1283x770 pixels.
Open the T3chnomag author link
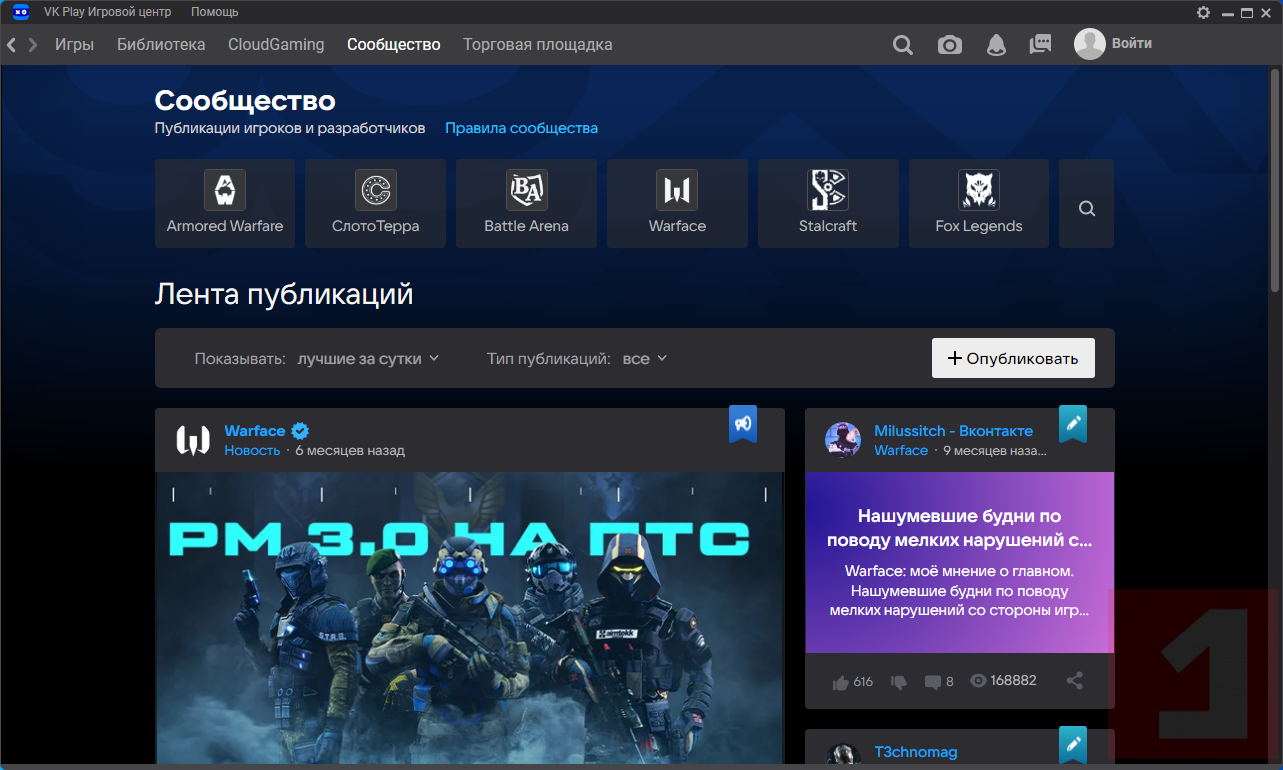coord(916,752)
